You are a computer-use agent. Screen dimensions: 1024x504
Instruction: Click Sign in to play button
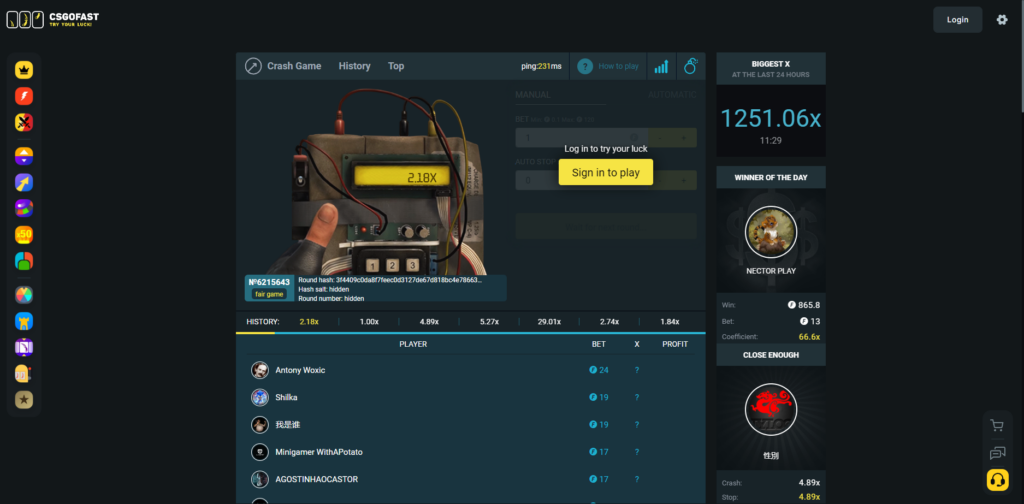pos(605,172)
